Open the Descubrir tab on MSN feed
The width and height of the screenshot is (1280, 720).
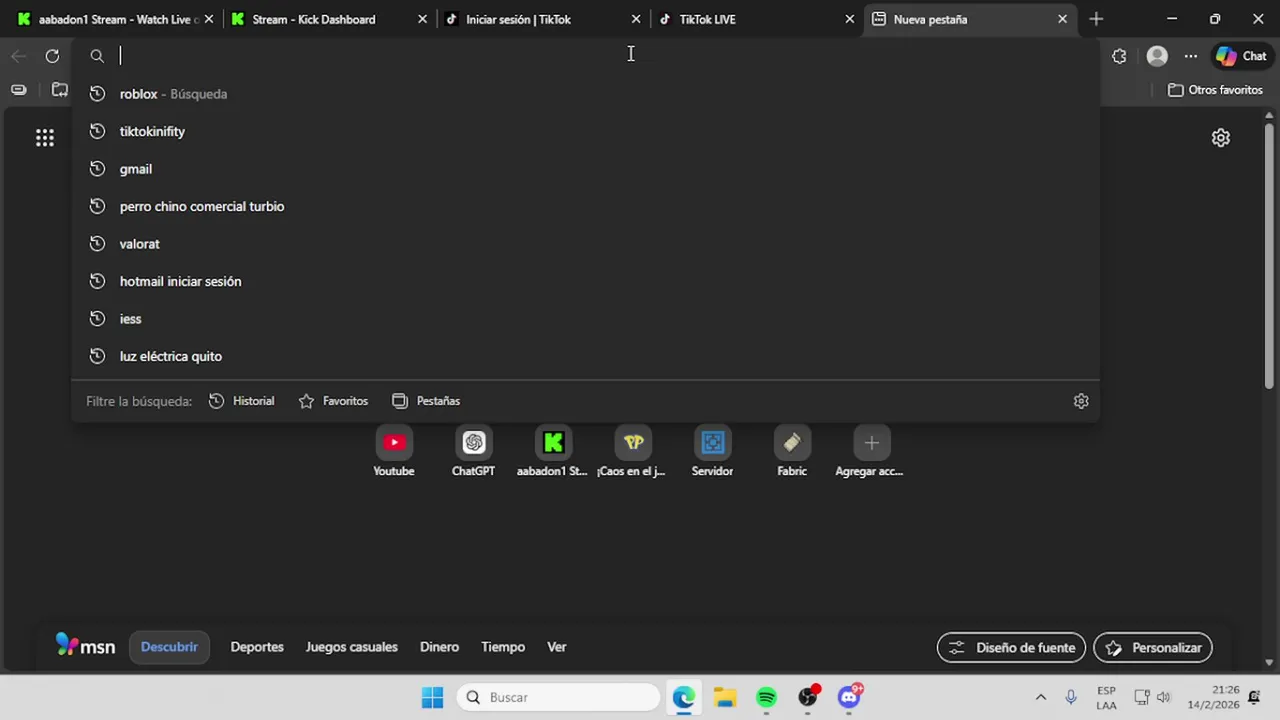tap(169, 647)
